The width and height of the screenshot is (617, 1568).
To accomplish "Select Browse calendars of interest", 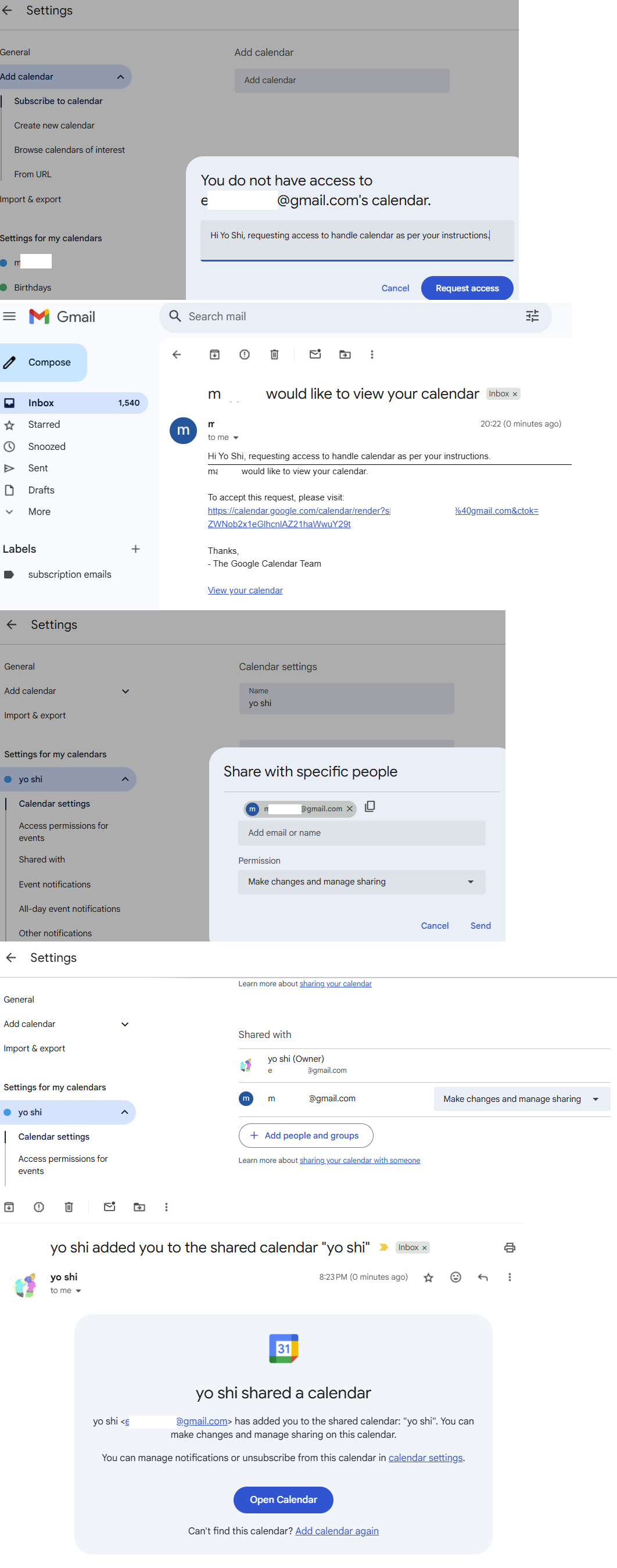I will click(69, 150).
